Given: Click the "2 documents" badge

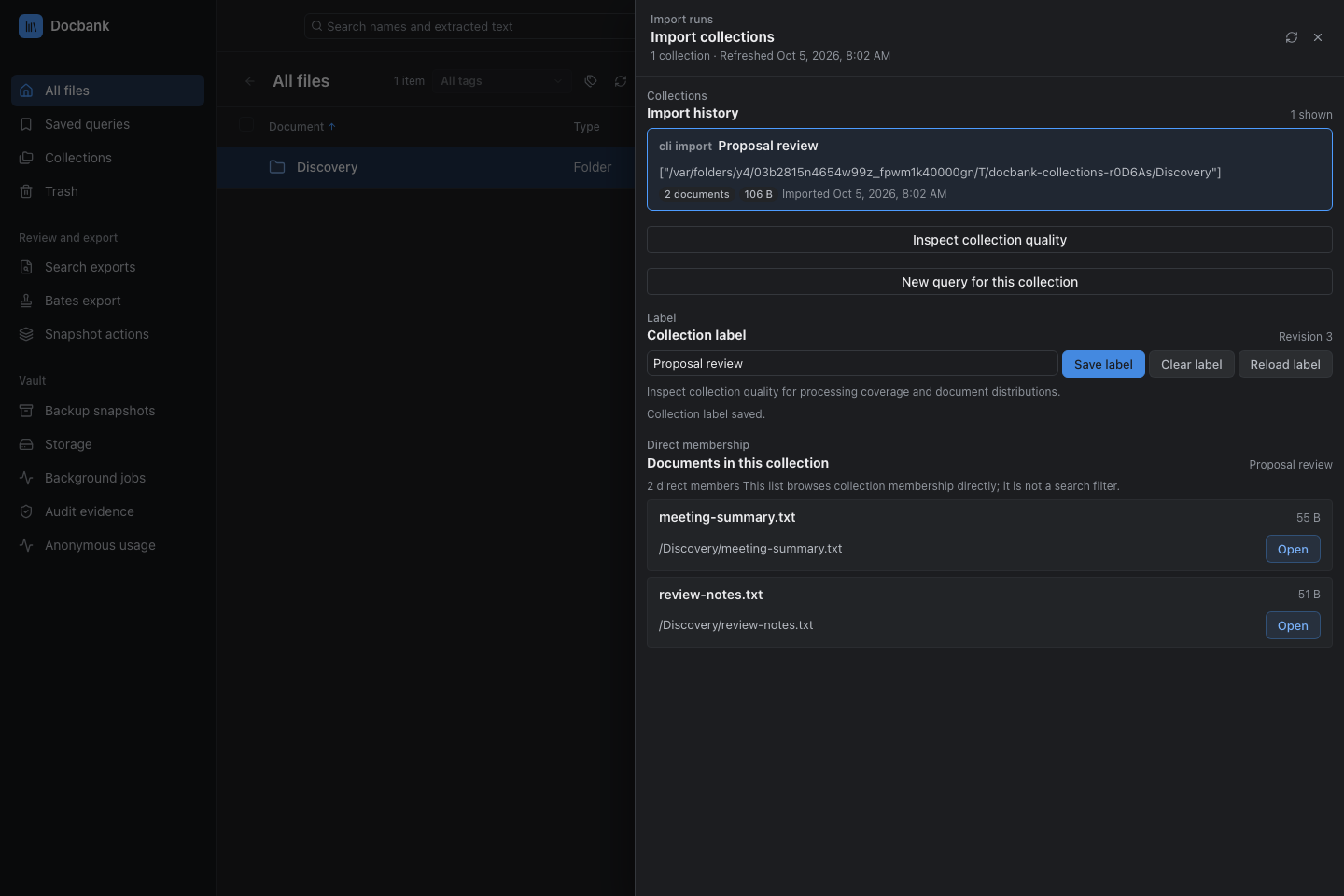Looking at the screenshot, I should (697, 194).
